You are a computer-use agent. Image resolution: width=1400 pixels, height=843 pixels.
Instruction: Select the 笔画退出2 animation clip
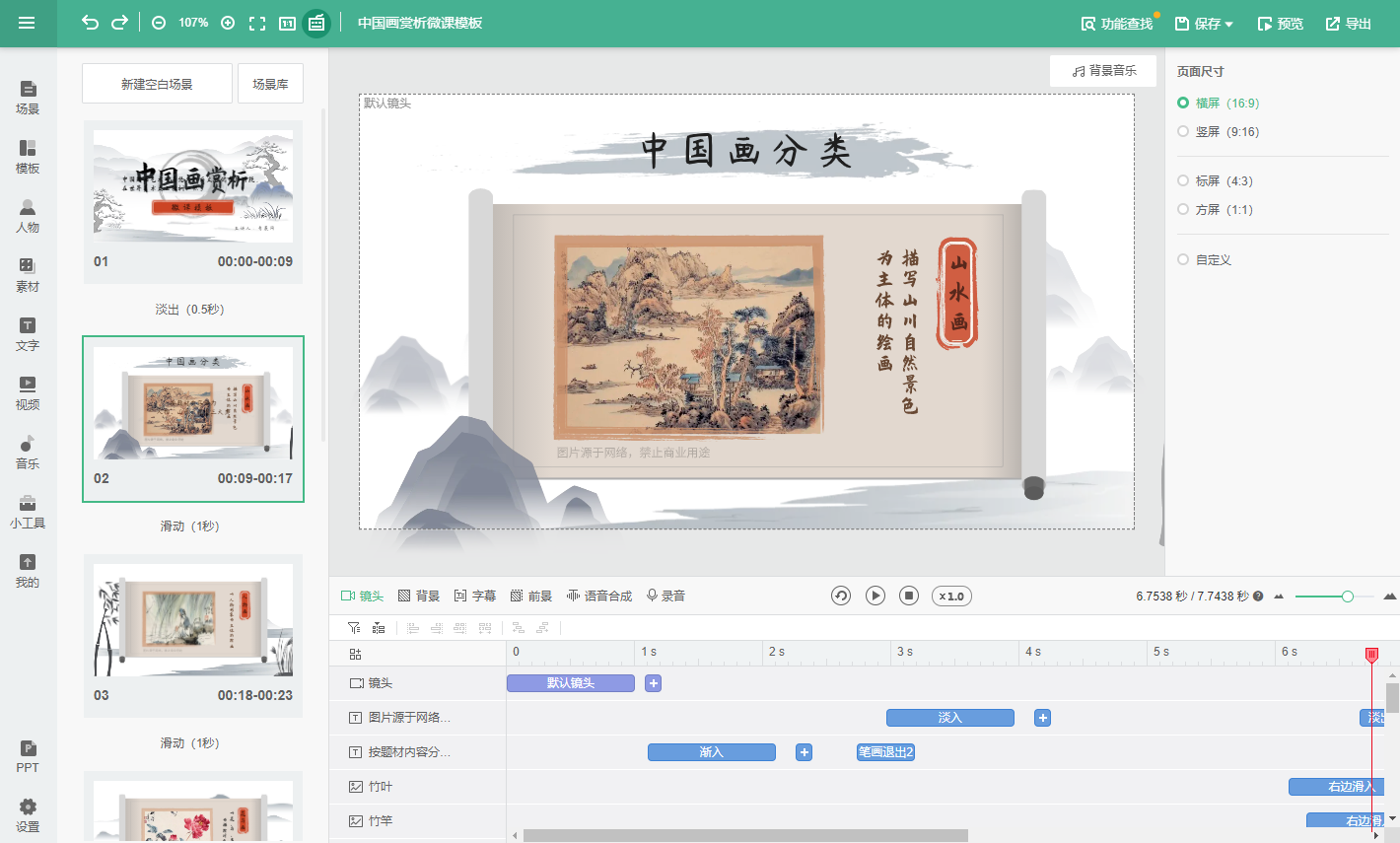coord(886,752)
